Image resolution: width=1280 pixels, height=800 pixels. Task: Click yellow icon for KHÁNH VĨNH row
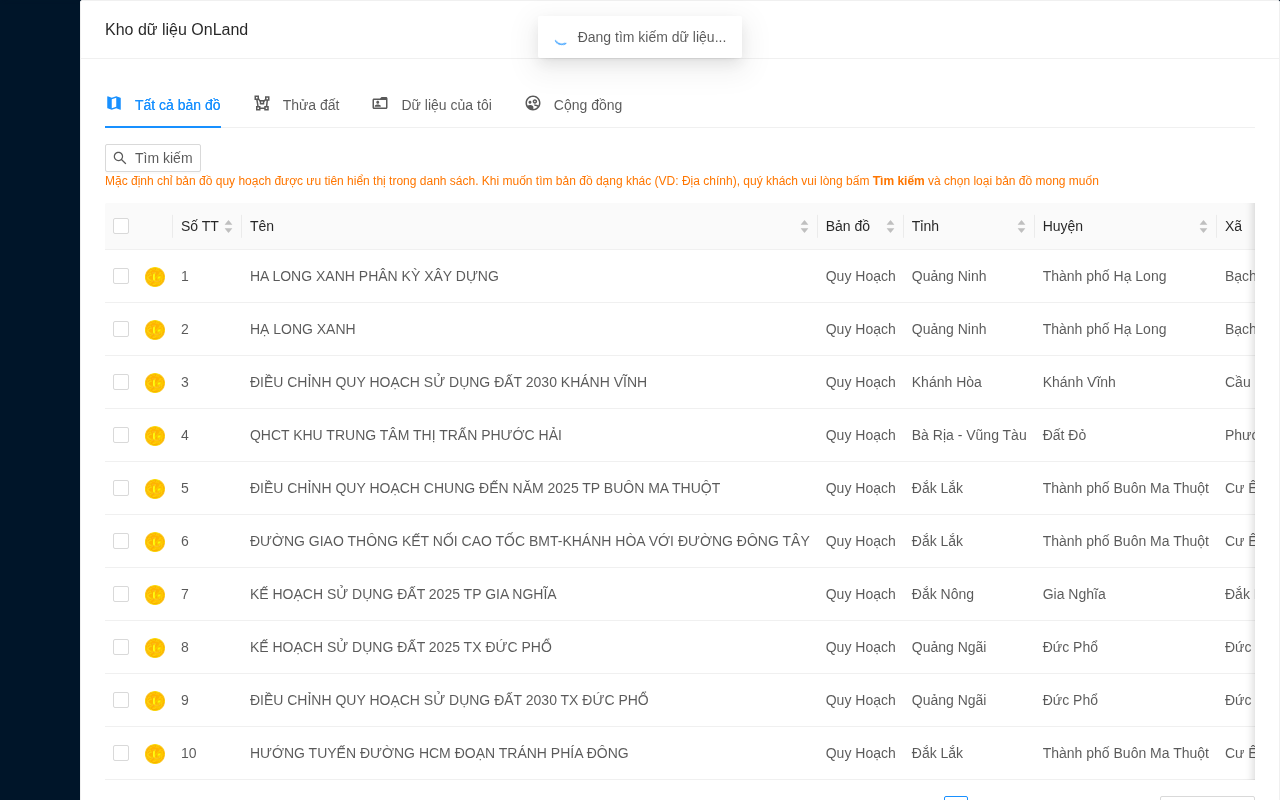point(155,383)
